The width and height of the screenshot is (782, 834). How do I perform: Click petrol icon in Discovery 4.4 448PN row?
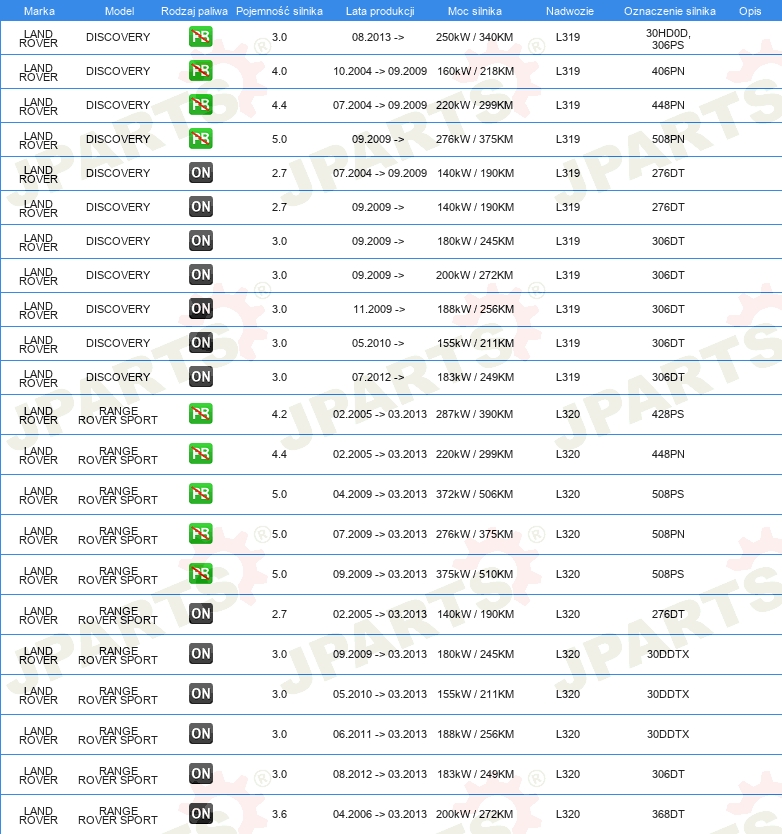[201, 105]
